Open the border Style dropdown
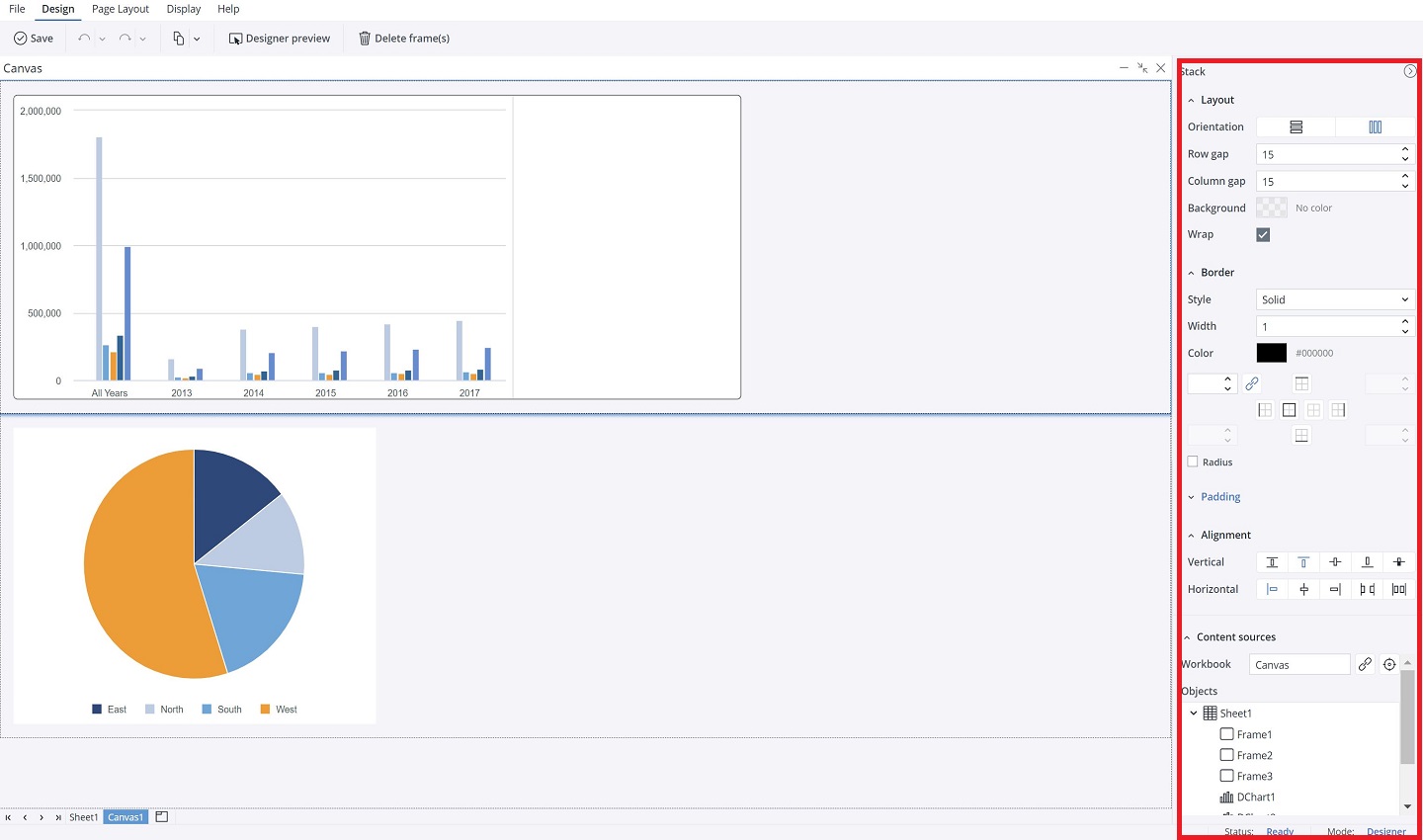Screen dimensions: 1423x840 [x=1334, y=299]
